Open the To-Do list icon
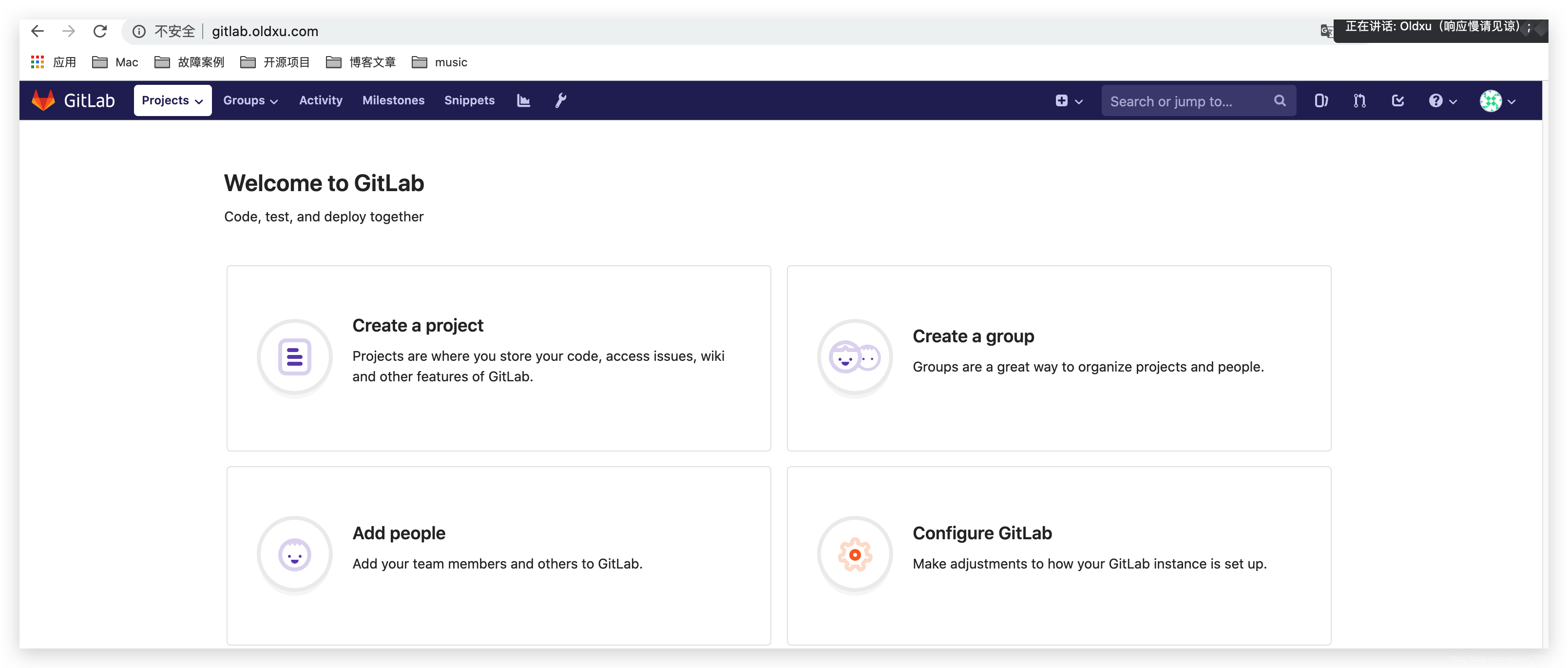 pos(1397,100)
